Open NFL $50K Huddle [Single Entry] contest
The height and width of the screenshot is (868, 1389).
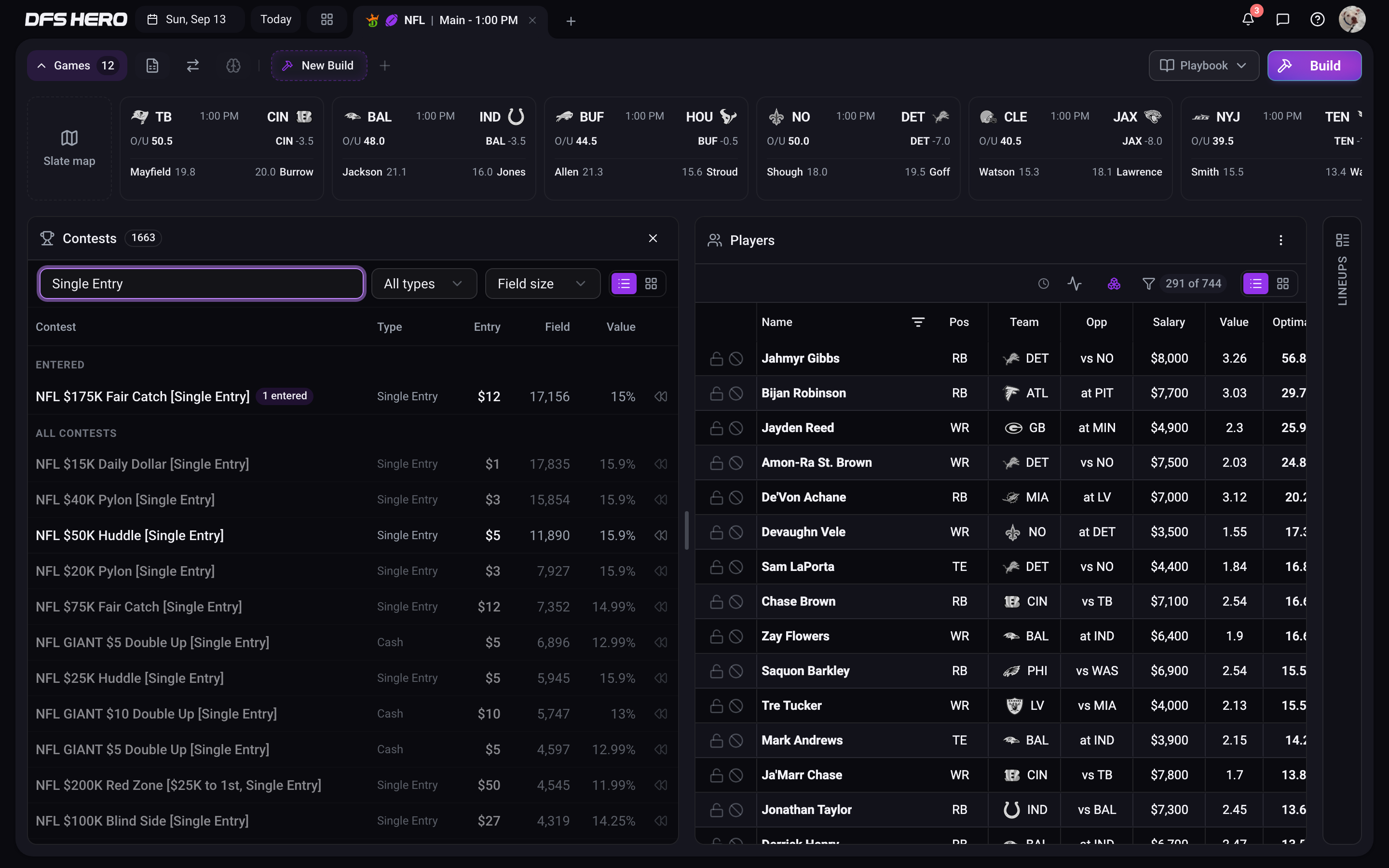(x=353, y=536)
